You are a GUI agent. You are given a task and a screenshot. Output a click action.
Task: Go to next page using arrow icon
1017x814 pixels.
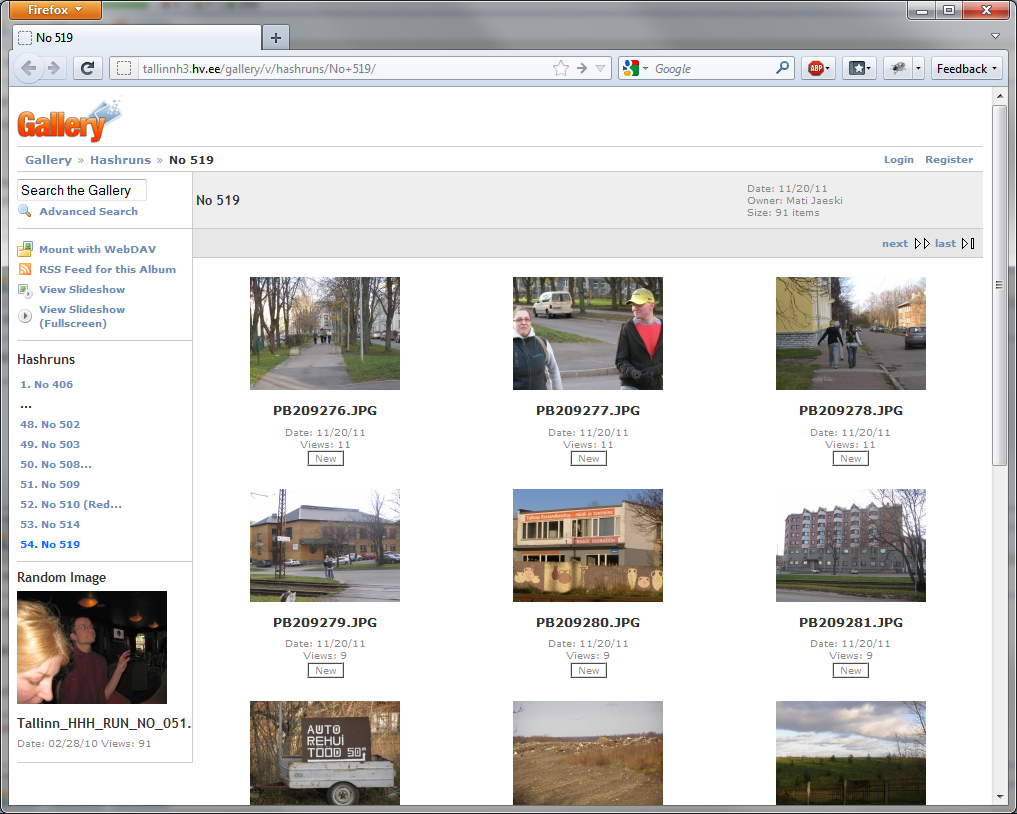(922, 243)
